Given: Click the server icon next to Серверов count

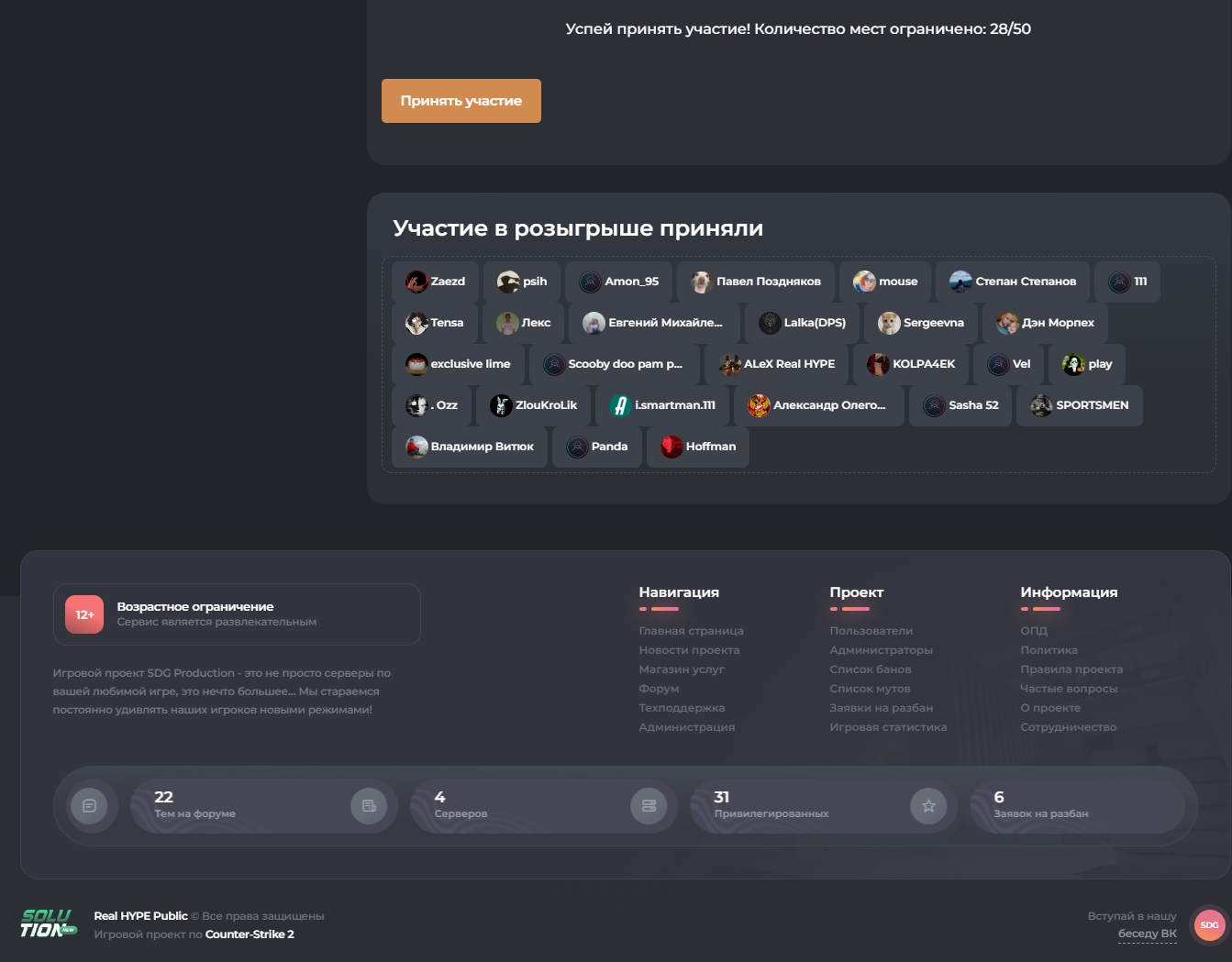Looking at the screenshot, I should (649, 805).
